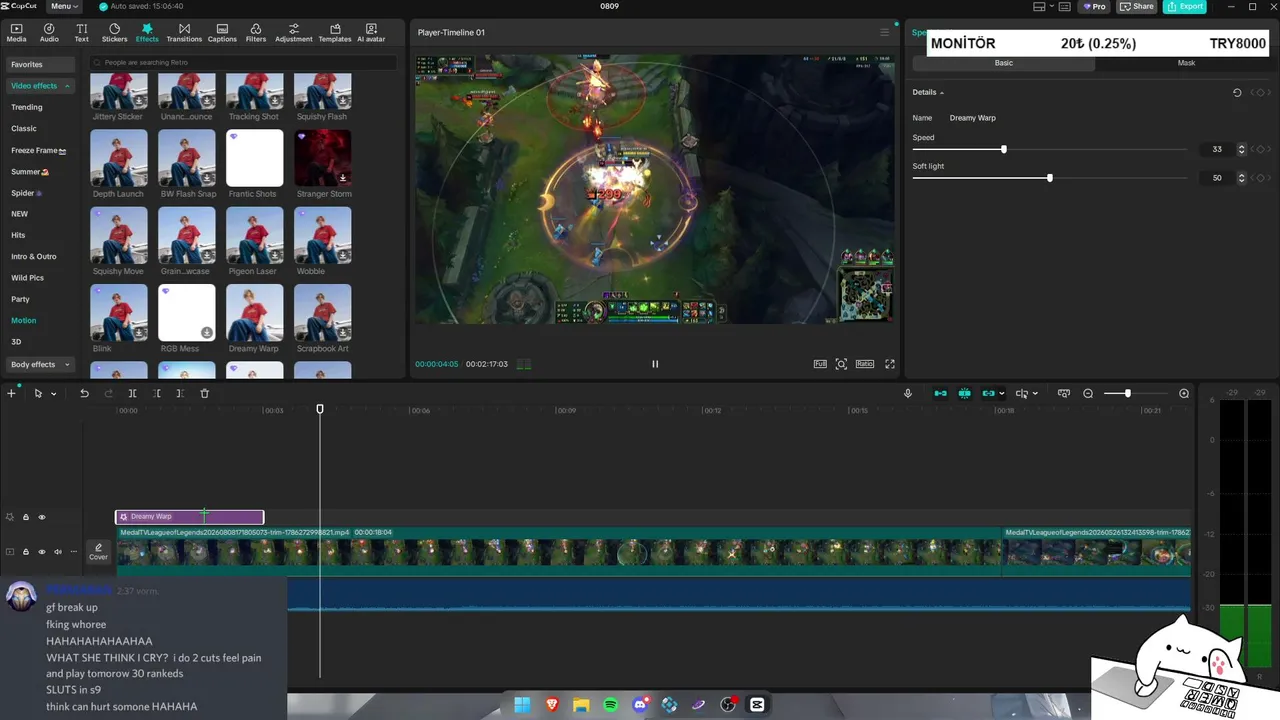This screenshot has width=1280, height=720.
Task: Zoom in the timeline with plus icon
Action: coord(1184,393)
